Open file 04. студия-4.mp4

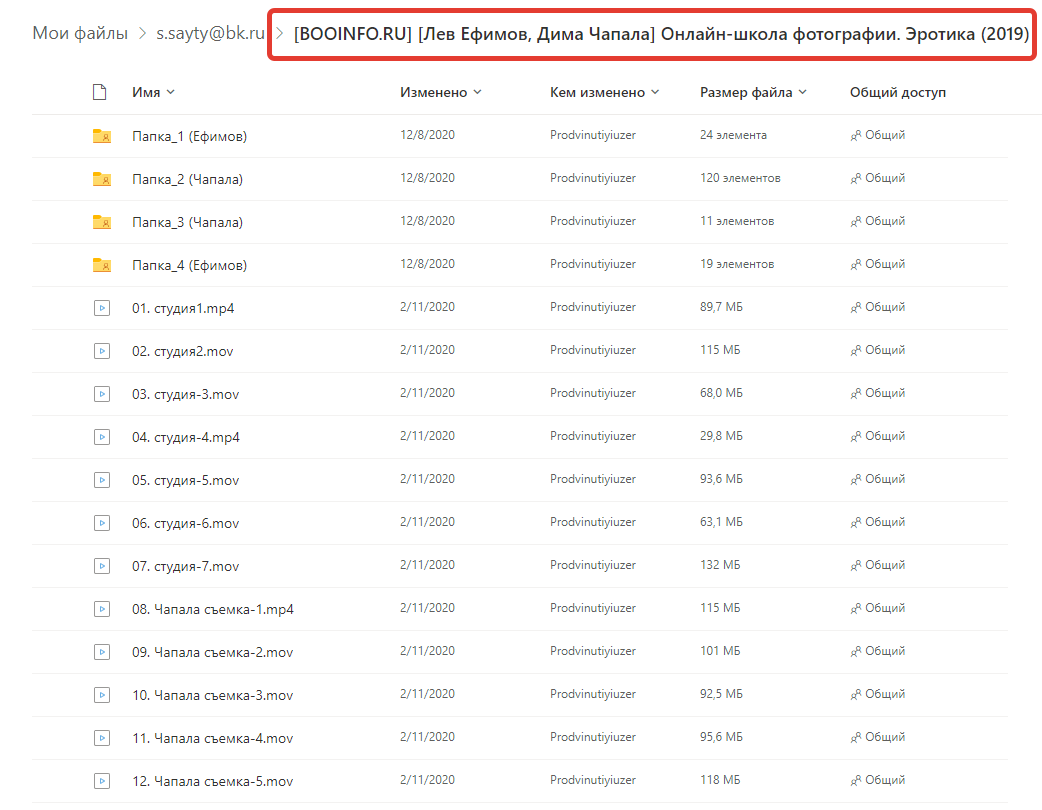(185, 437)
